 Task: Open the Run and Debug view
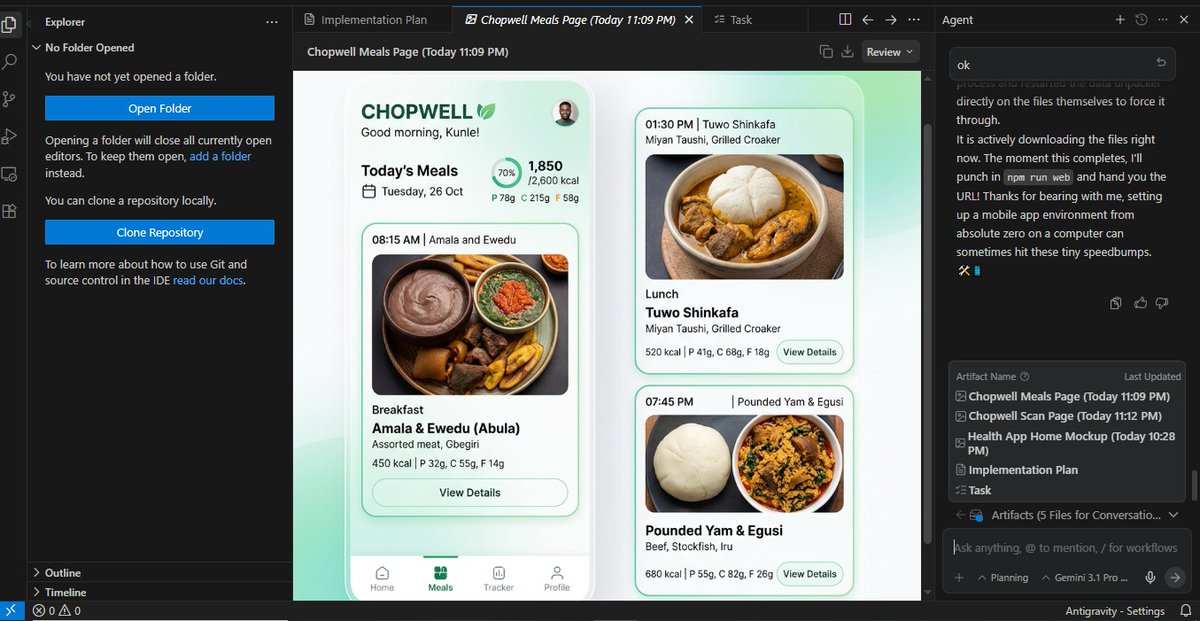[10, 136]
